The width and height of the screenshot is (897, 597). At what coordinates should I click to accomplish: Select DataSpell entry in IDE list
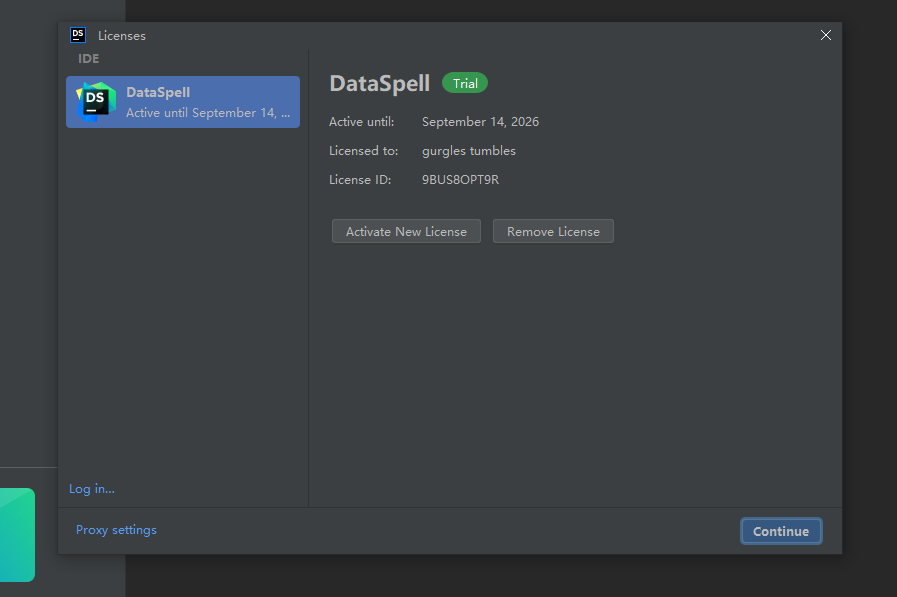[x=183, y=102]
